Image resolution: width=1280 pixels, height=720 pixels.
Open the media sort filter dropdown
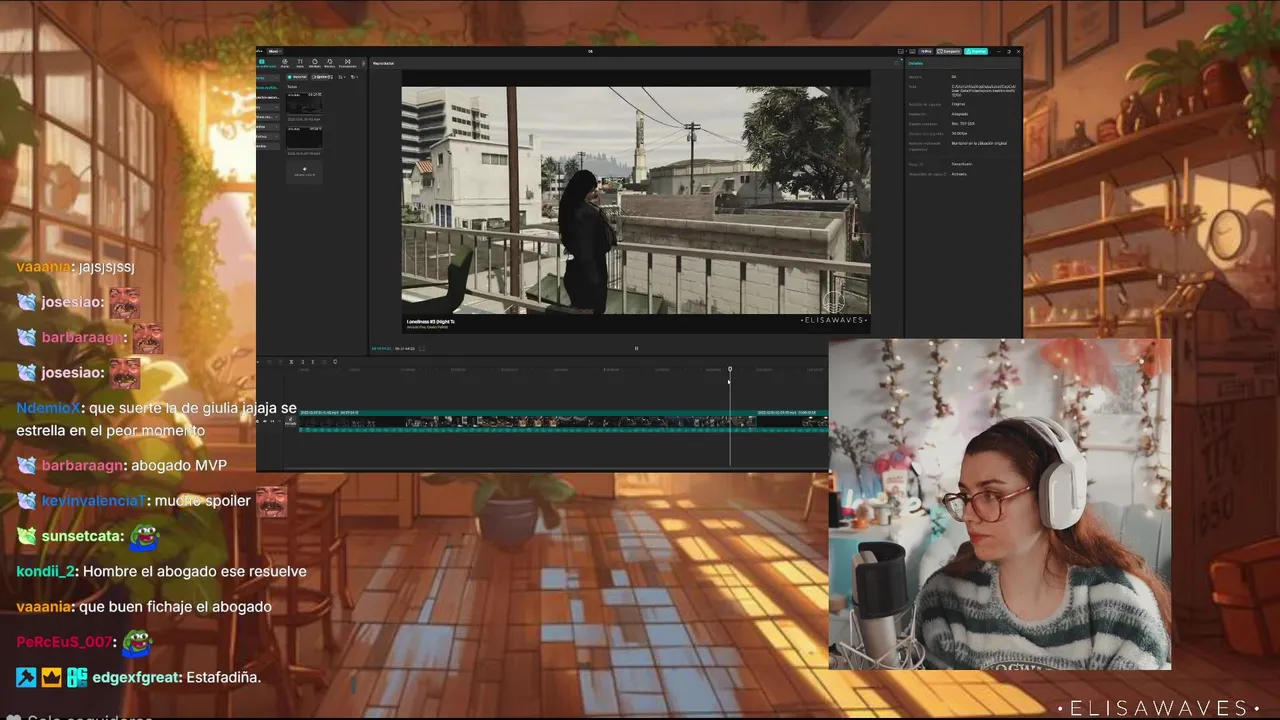354,77
